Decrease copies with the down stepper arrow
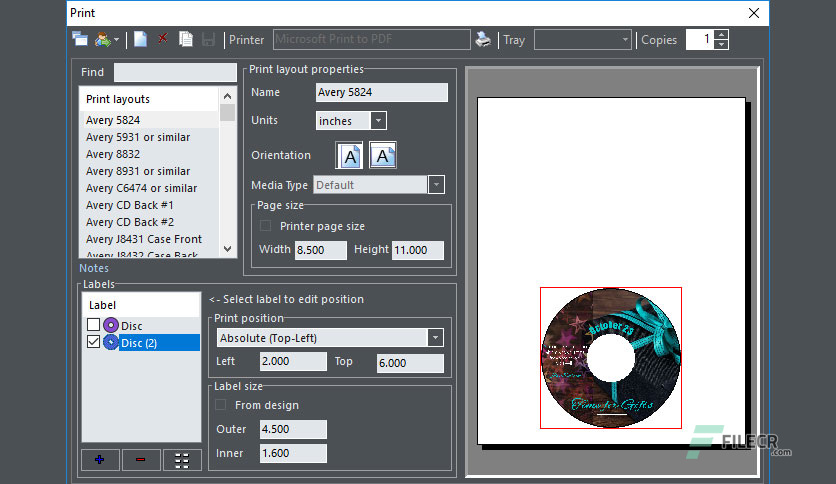The width and height of the screenshot is (836, 484). click(x=721, y=45)
